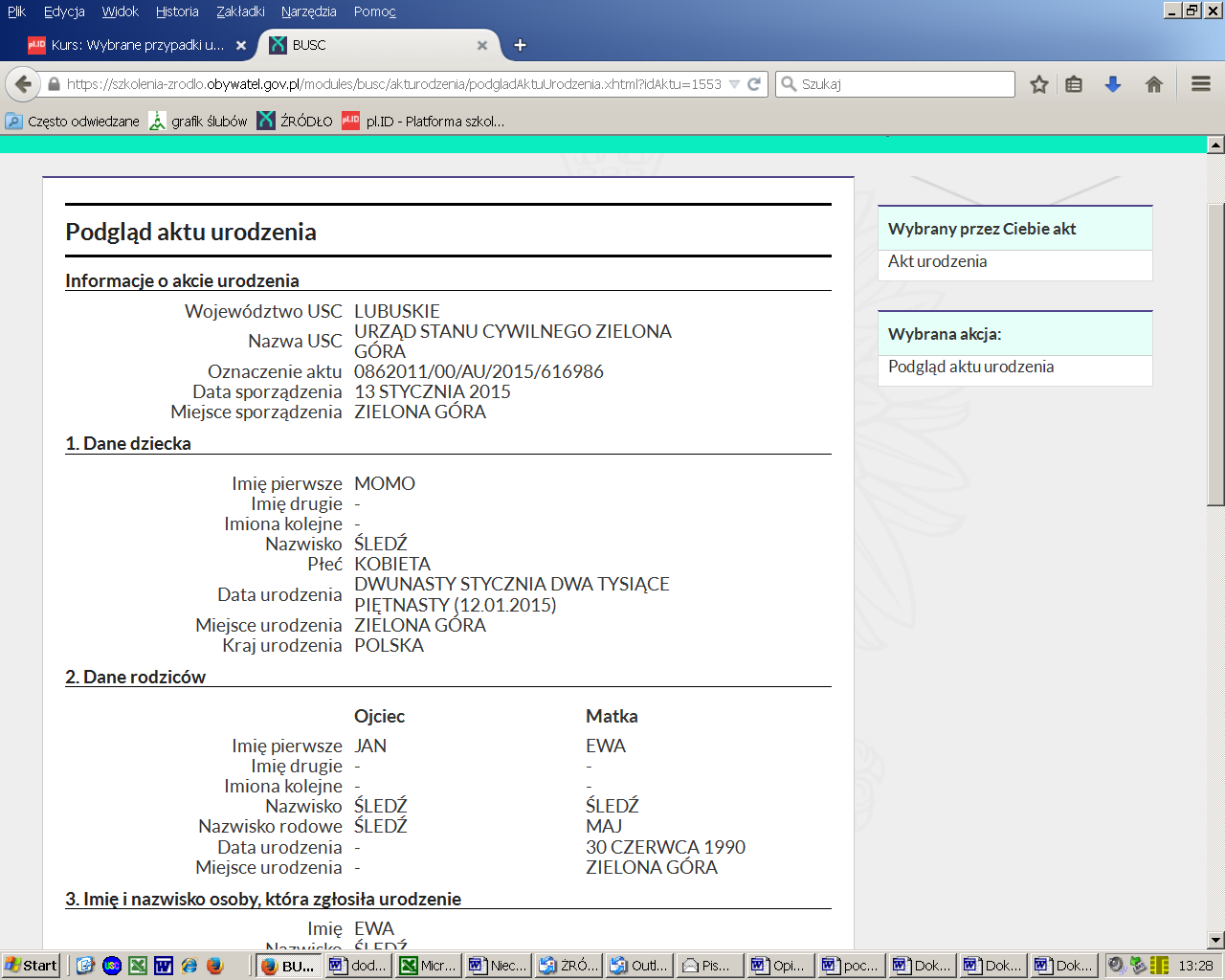
Task: Open the Często odwiedzane bookmark
Action: coord(73,122)
